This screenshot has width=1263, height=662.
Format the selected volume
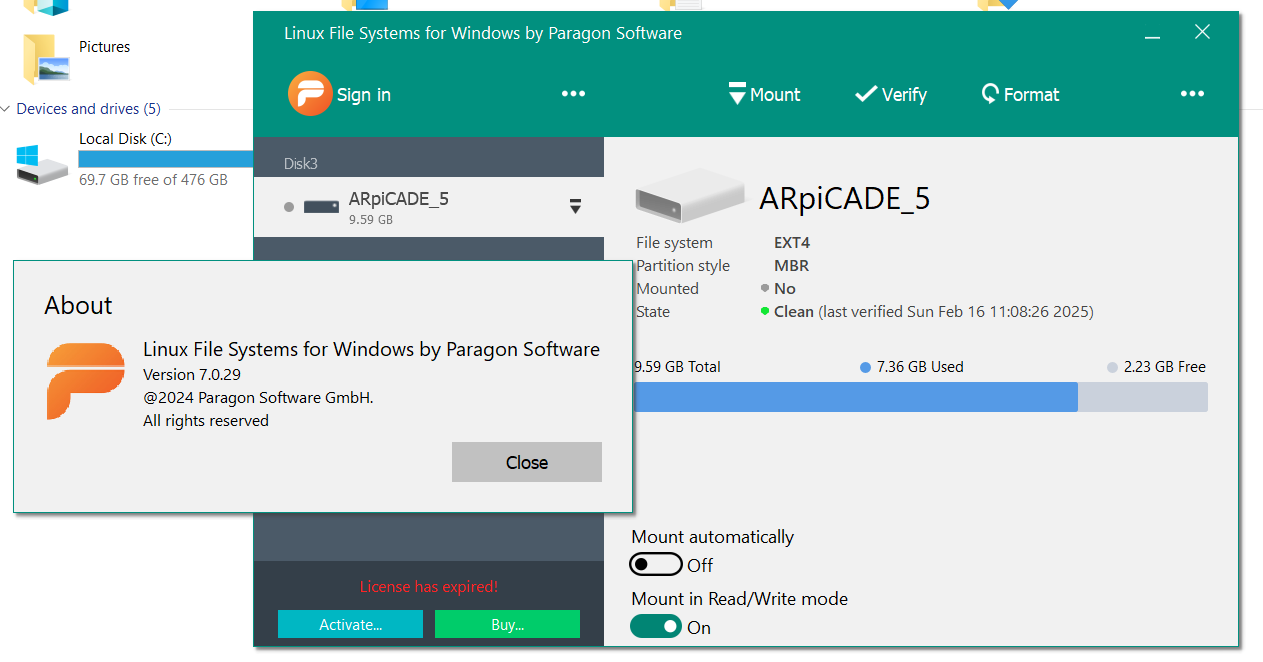(1020, 94)
